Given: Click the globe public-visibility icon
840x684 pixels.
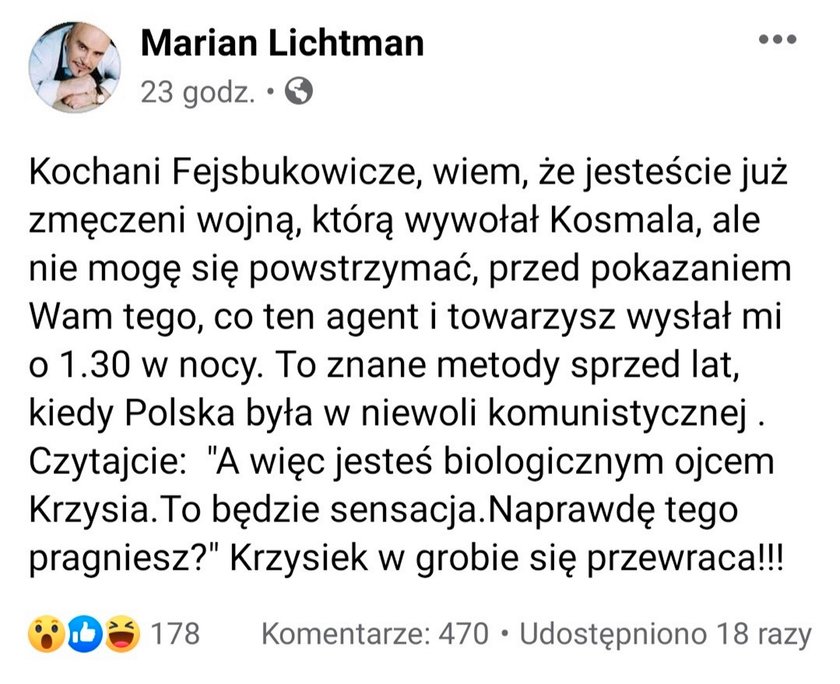Looking at the screenshot, I should click(x=298, y=91).
